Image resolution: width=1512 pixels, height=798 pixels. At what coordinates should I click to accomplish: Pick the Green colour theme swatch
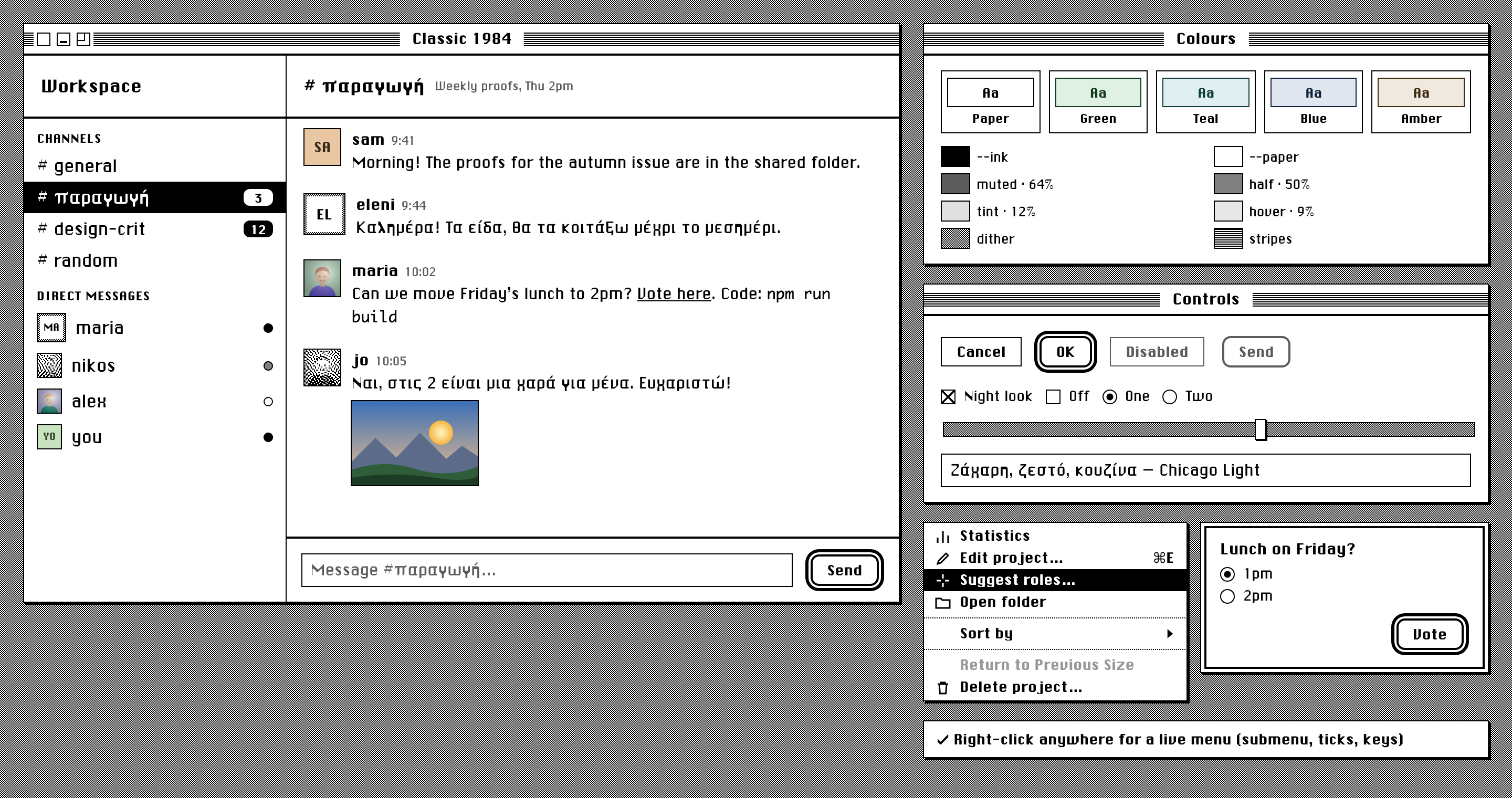1098,102
